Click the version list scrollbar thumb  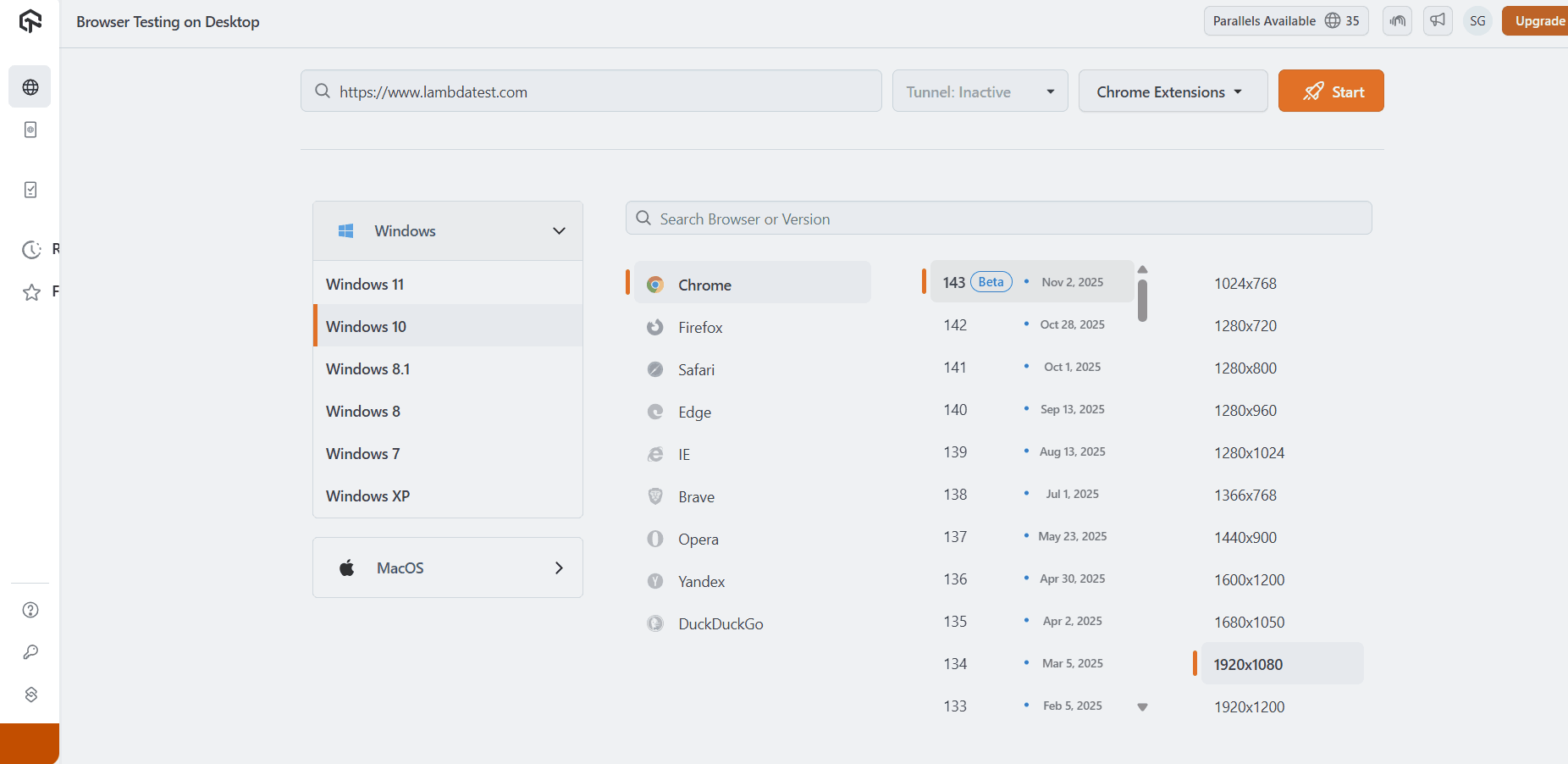coord(1142,301)
